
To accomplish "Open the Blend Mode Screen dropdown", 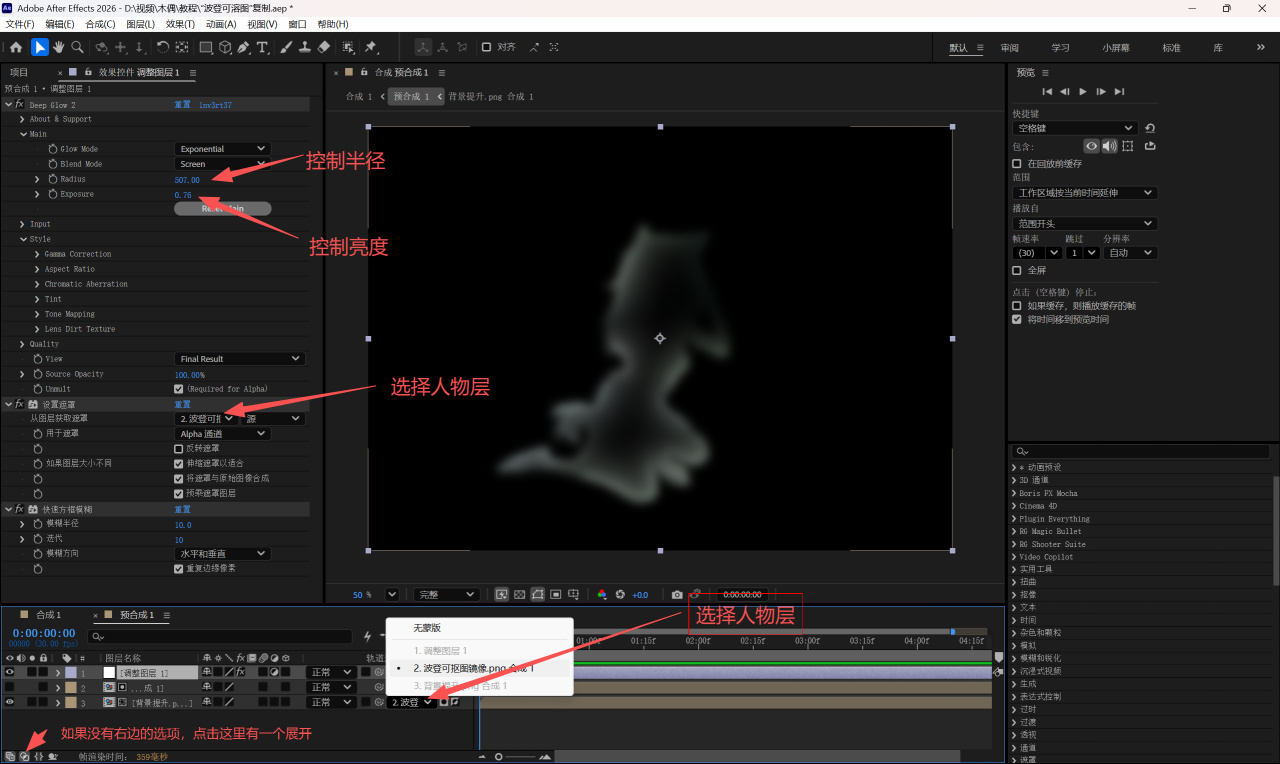I will (x=222, y=164).
